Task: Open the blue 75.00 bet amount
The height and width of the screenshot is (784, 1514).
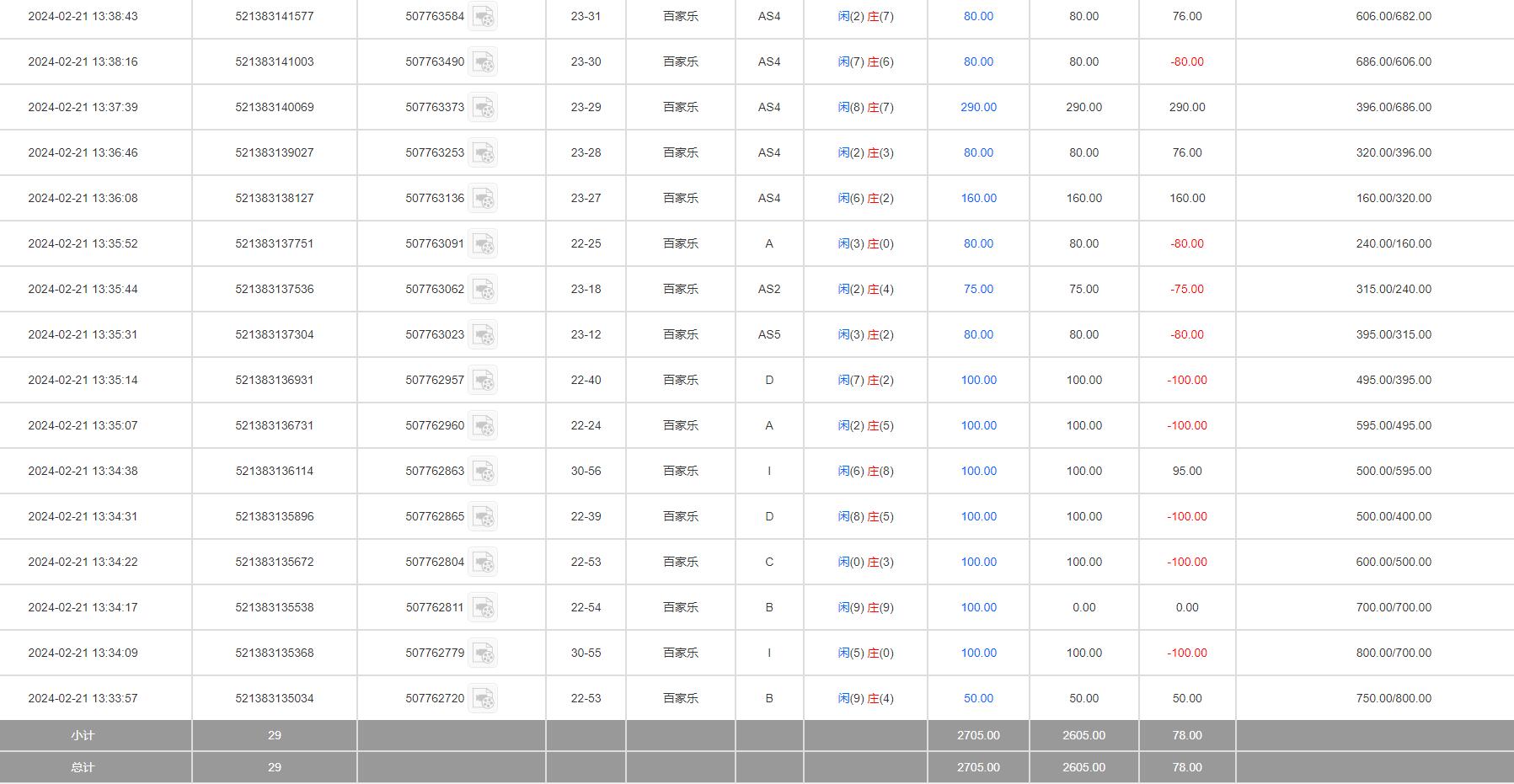Action: [x=978, y=289]
